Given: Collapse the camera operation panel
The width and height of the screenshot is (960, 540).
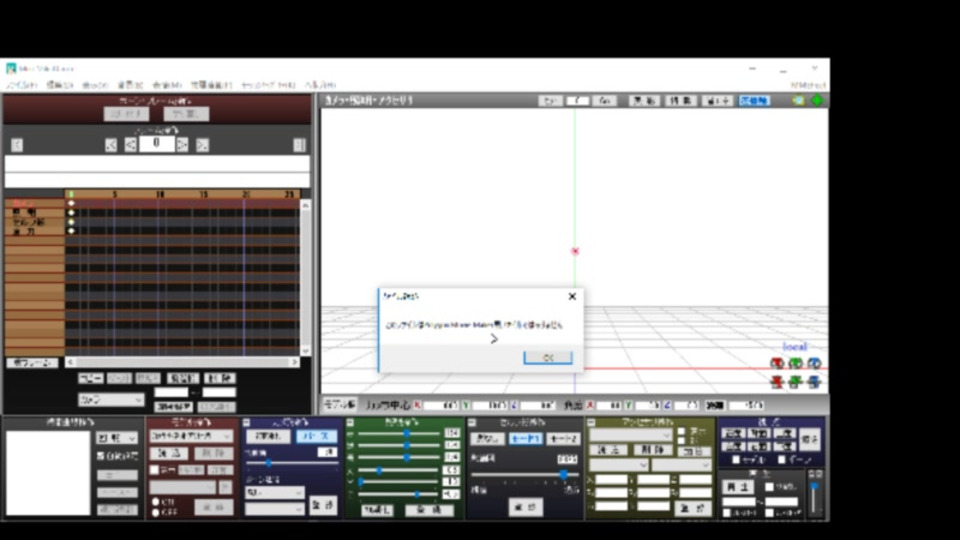Looking at the screenshot, I should (246, 422).
